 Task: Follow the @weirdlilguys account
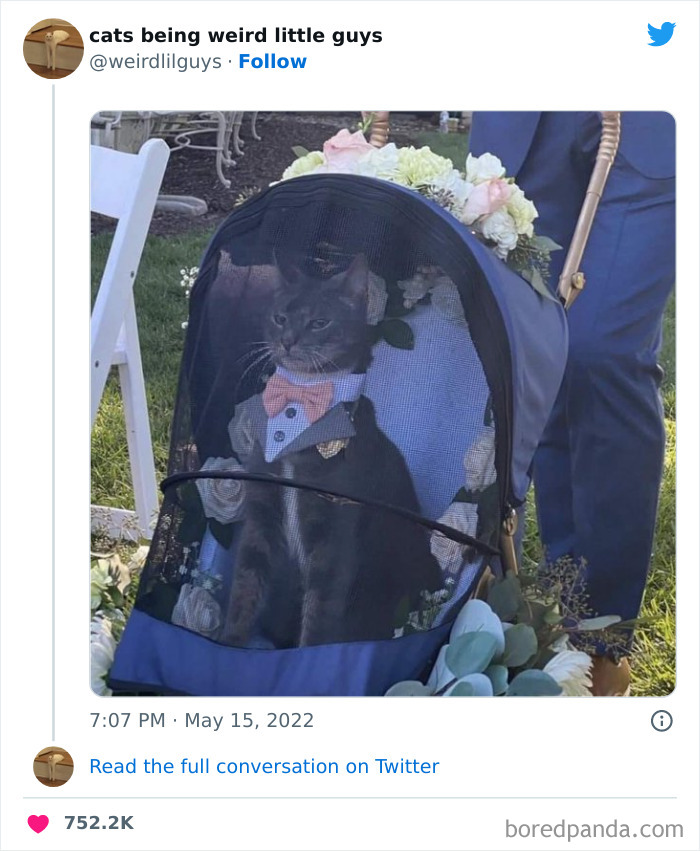pyautogui.click(x=272, y=61)
